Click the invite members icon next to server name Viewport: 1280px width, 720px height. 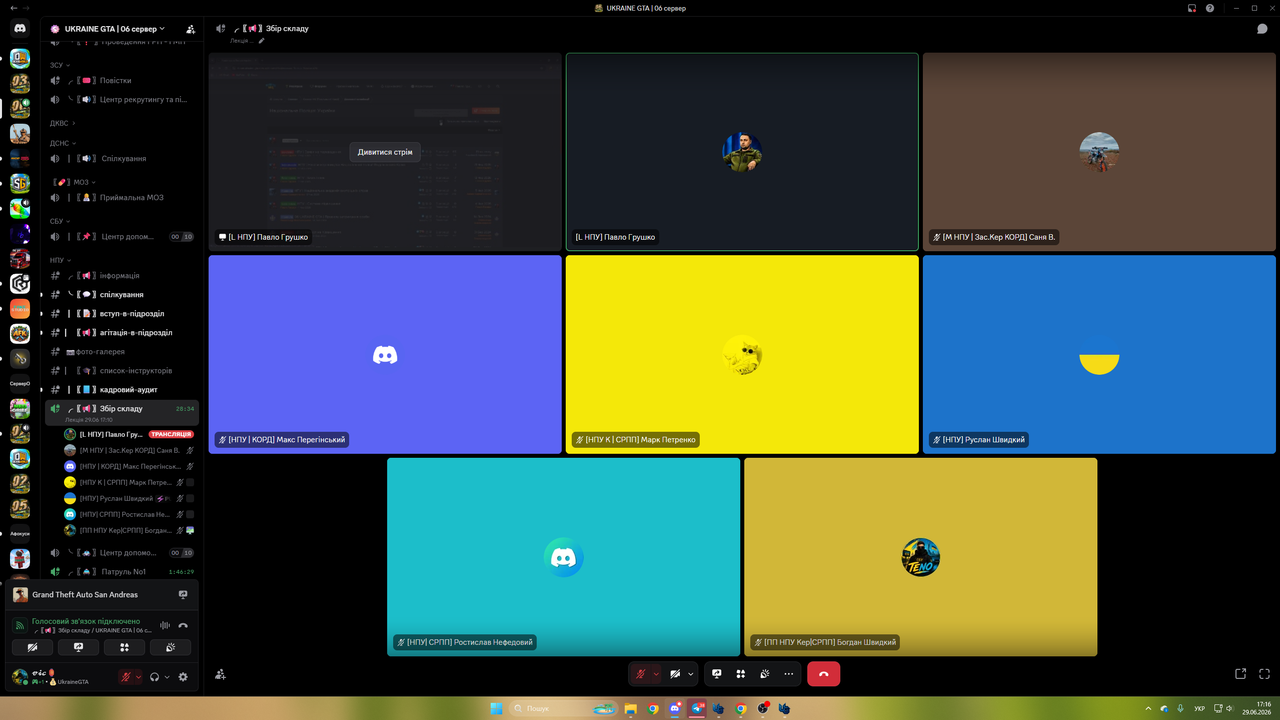click(x=190, y=29)
